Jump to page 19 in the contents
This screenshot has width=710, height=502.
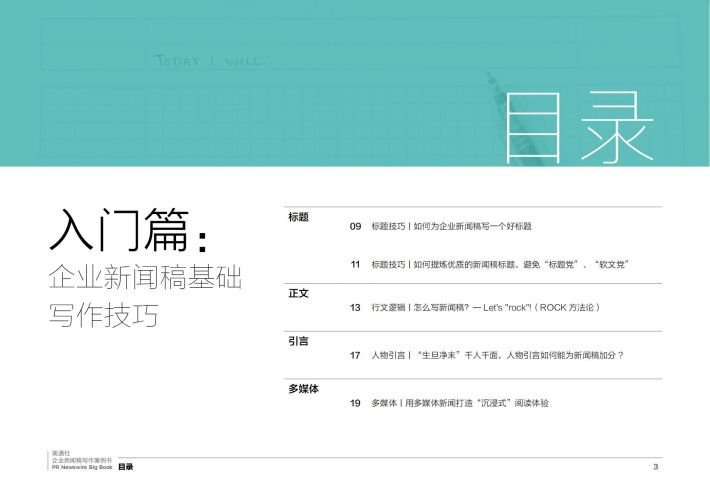pos(355,402)
